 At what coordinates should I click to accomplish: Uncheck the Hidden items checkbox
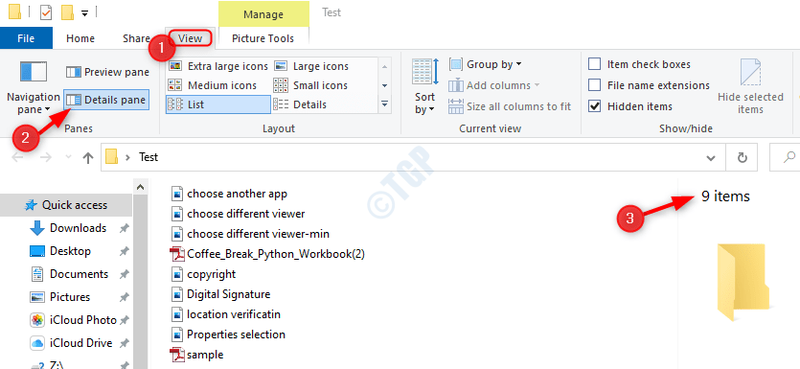pos(630,107)
